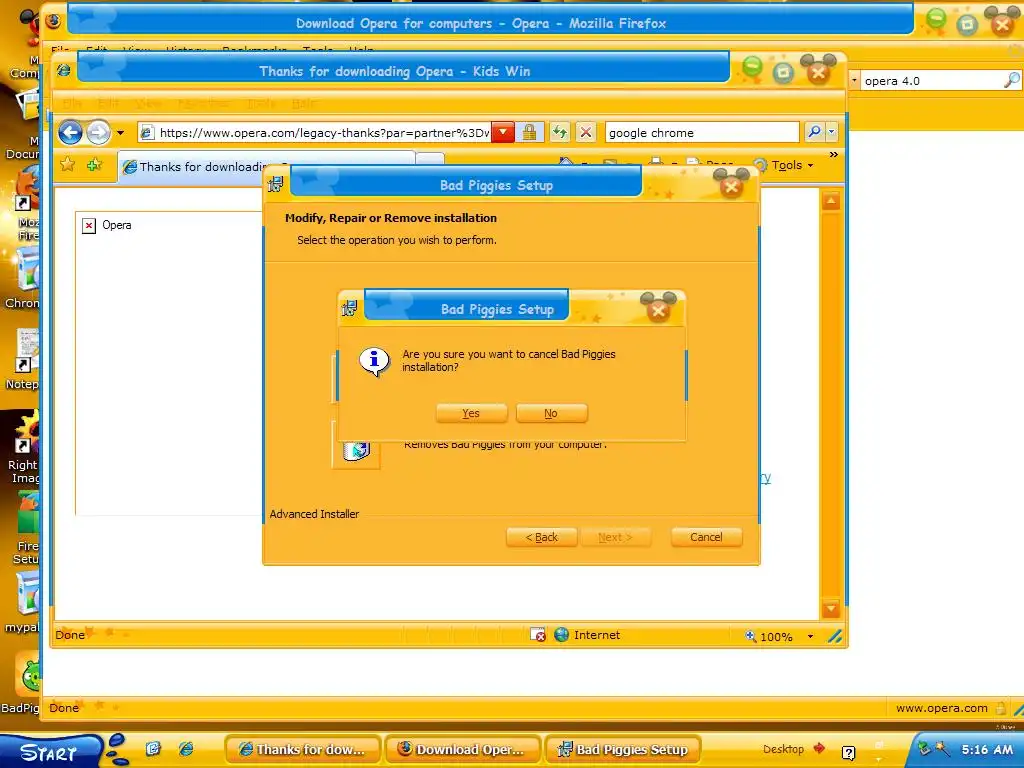Stop loading with the red X icon
Image resolution: width=1024 pixels, height=768 pixels.
586,133
